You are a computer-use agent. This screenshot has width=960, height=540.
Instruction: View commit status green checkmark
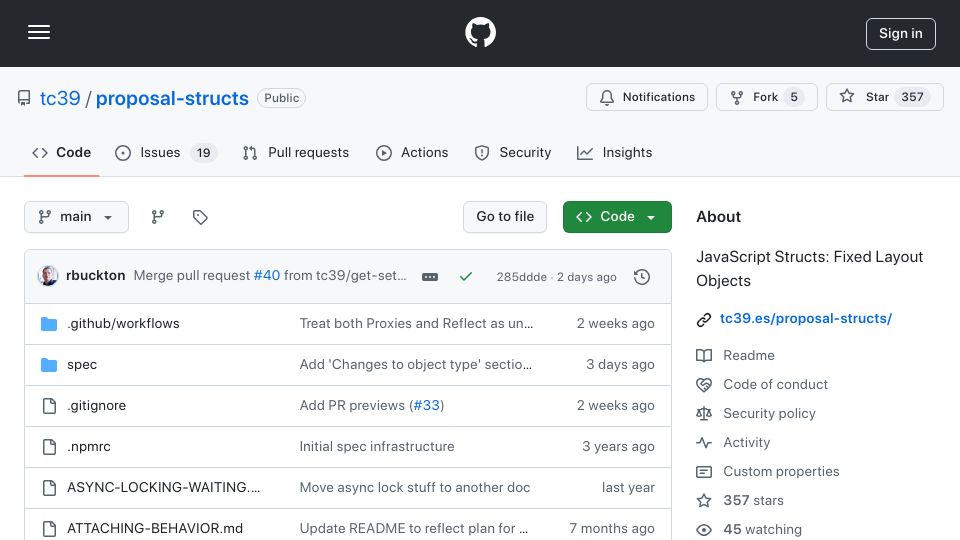(466, 277)
